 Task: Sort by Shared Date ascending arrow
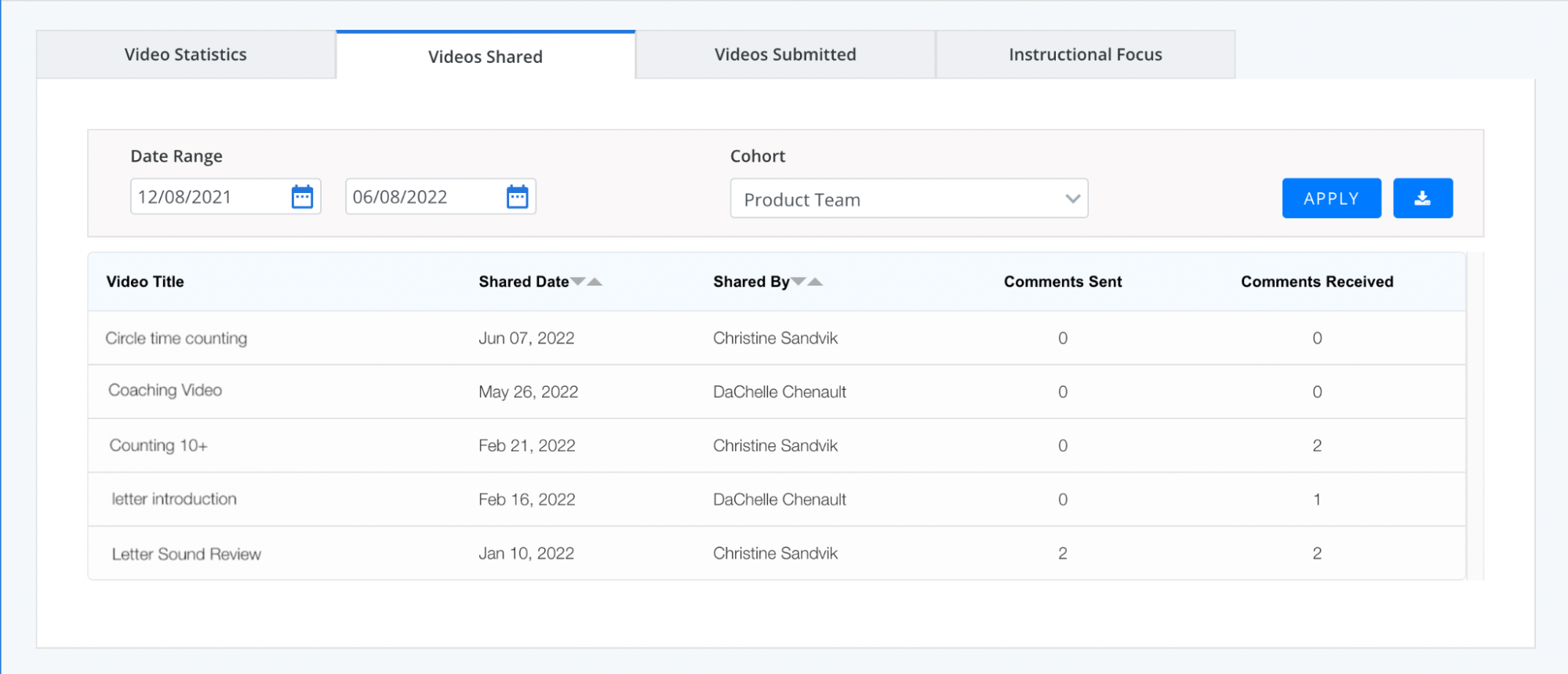point(595,281)
